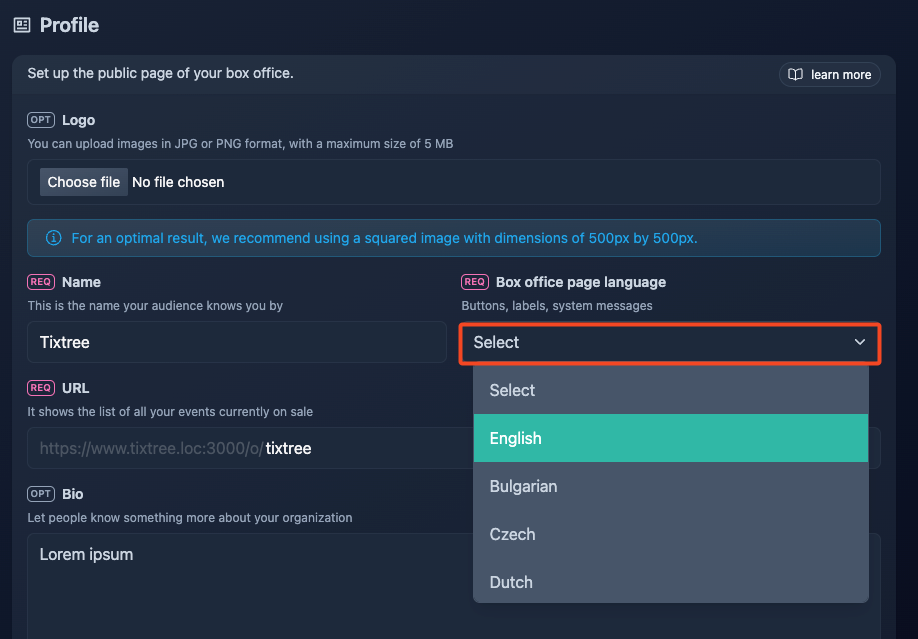Viewport: 918px width, 639px height.
Task: Click the events currently on sale hint
Action: tap(170, 412)
